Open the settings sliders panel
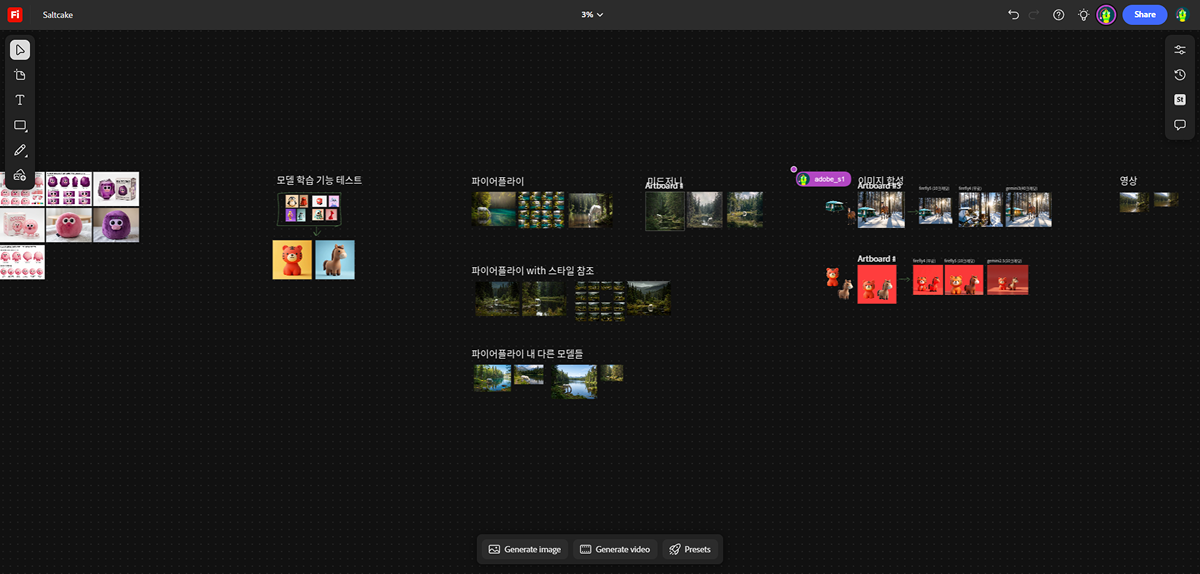Image resolution: width=1200 pixels, height=574 pixels. point(1180,50)
